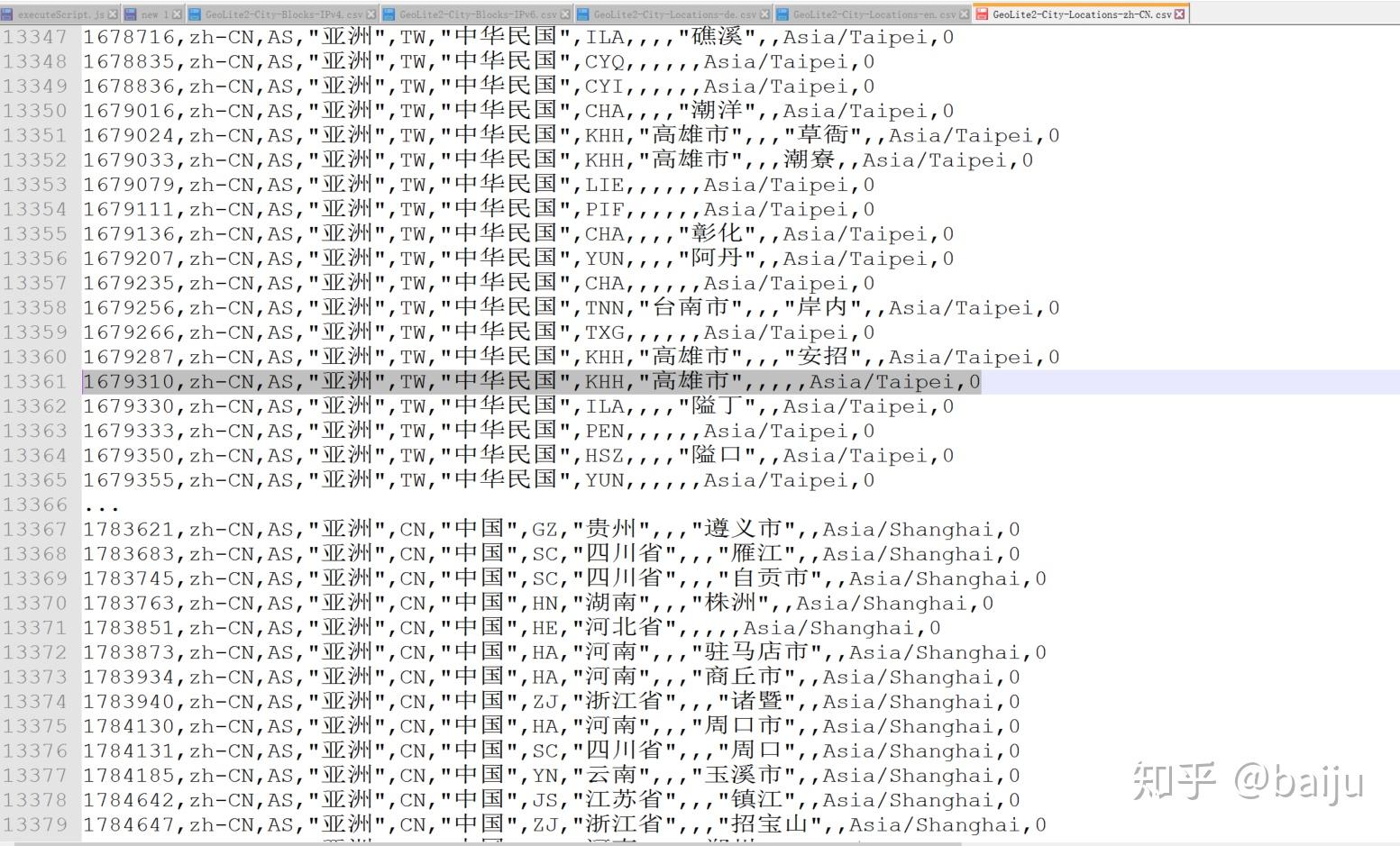Click the horizontal scrollbar at the bottom
The image size is (1400, 846).
point(487,842)
